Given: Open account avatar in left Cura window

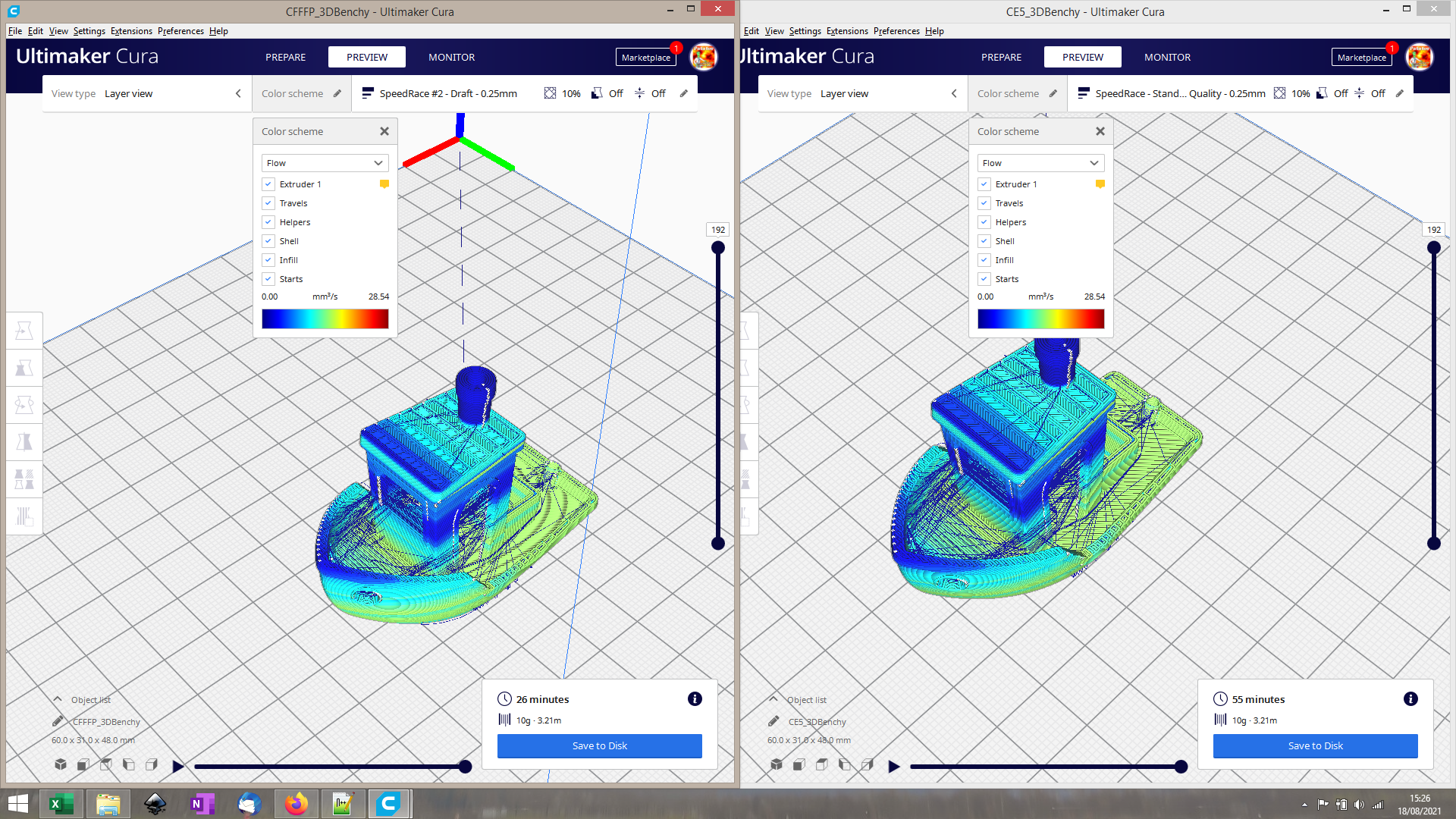Looking at the screenshot, I should coord(704,57).
